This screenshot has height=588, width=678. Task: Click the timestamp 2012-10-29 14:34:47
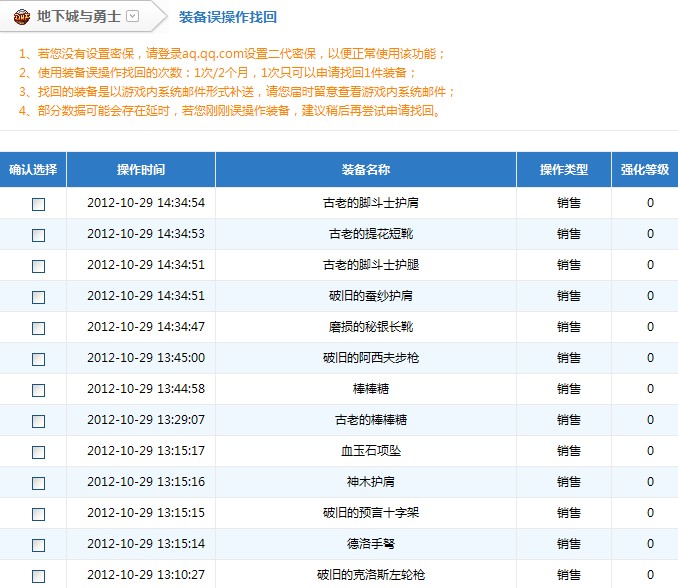point(146,326)
